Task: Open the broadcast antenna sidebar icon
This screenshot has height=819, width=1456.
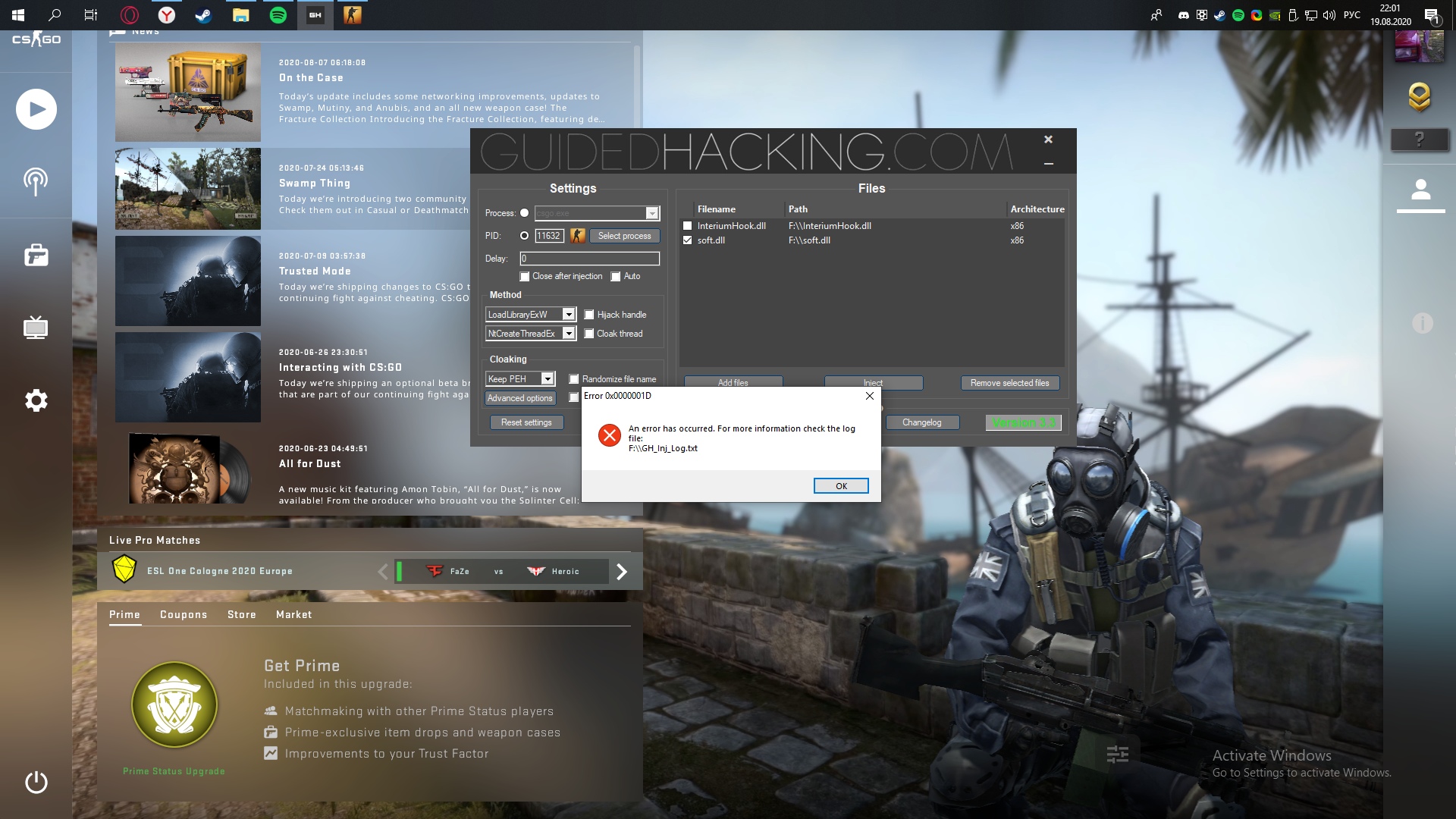Action: coord(36,181)
